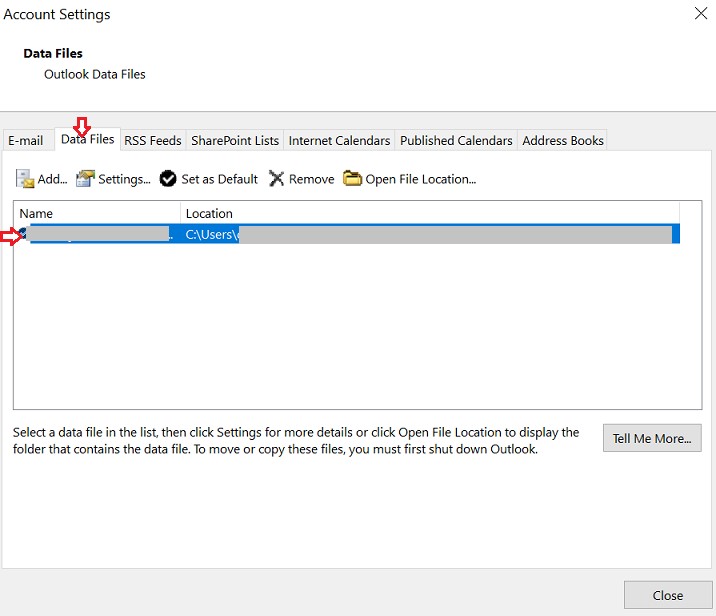Open the Internet Calendars tab
716x616 pixels.
coord(339,140)
